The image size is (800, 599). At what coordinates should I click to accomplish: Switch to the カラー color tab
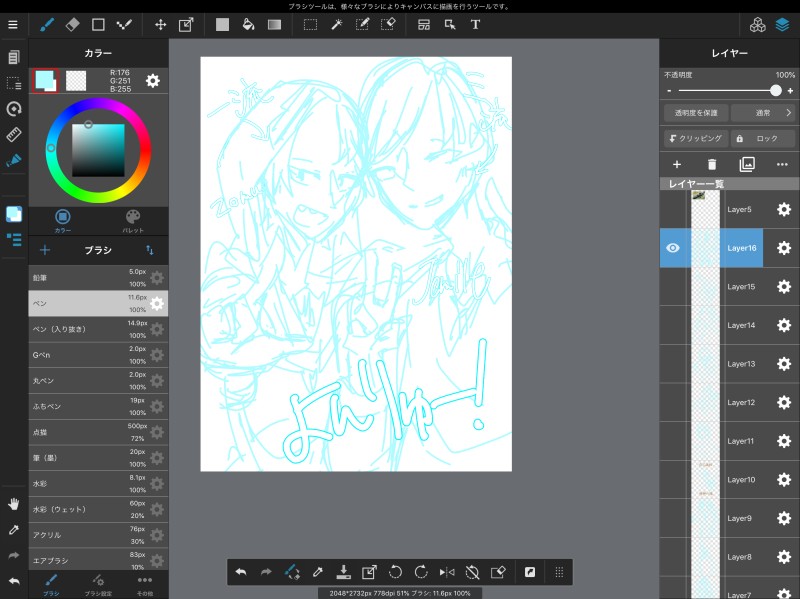63,221
